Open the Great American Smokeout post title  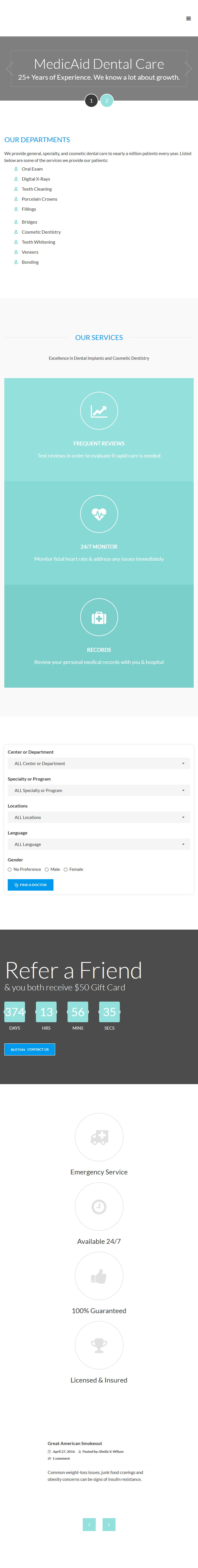pyautogui.click(x=74, y=1443)
